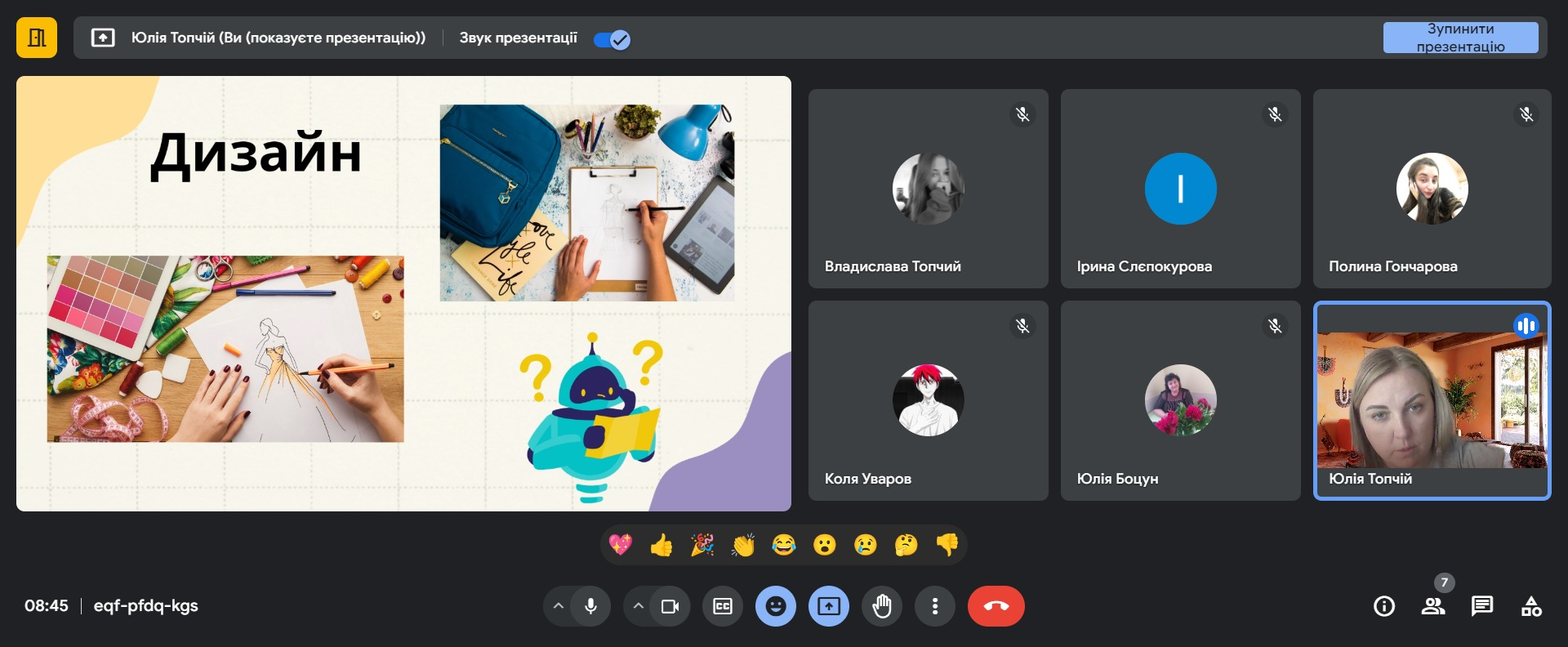Screen dimensions: 1568x647
Task: Click the yellow companion mode icon at top left
Action: point(37,38)
